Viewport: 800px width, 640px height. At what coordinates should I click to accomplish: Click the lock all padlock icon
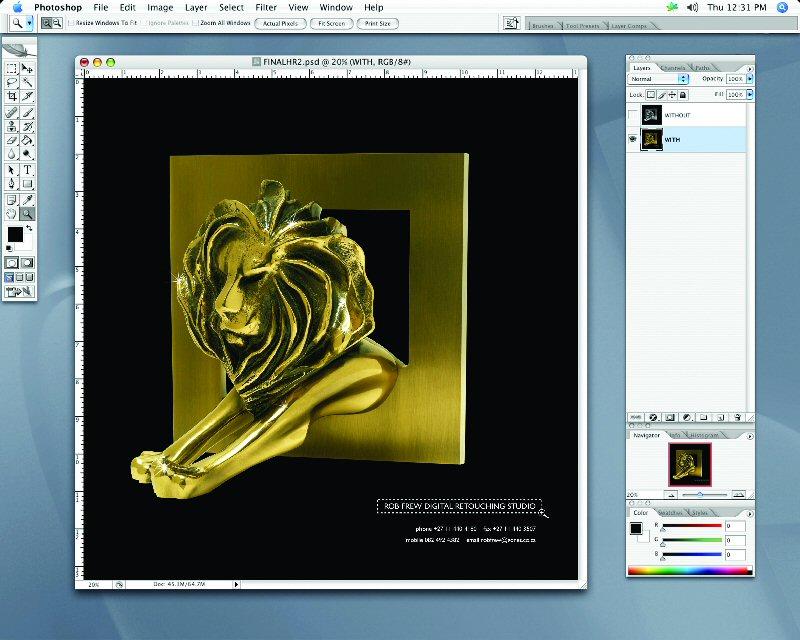click(x=685, y=94)
